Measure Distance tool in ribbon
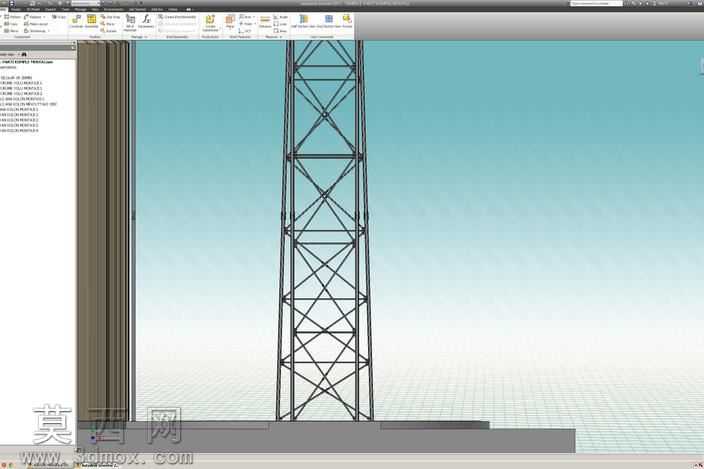 [265, 22]
